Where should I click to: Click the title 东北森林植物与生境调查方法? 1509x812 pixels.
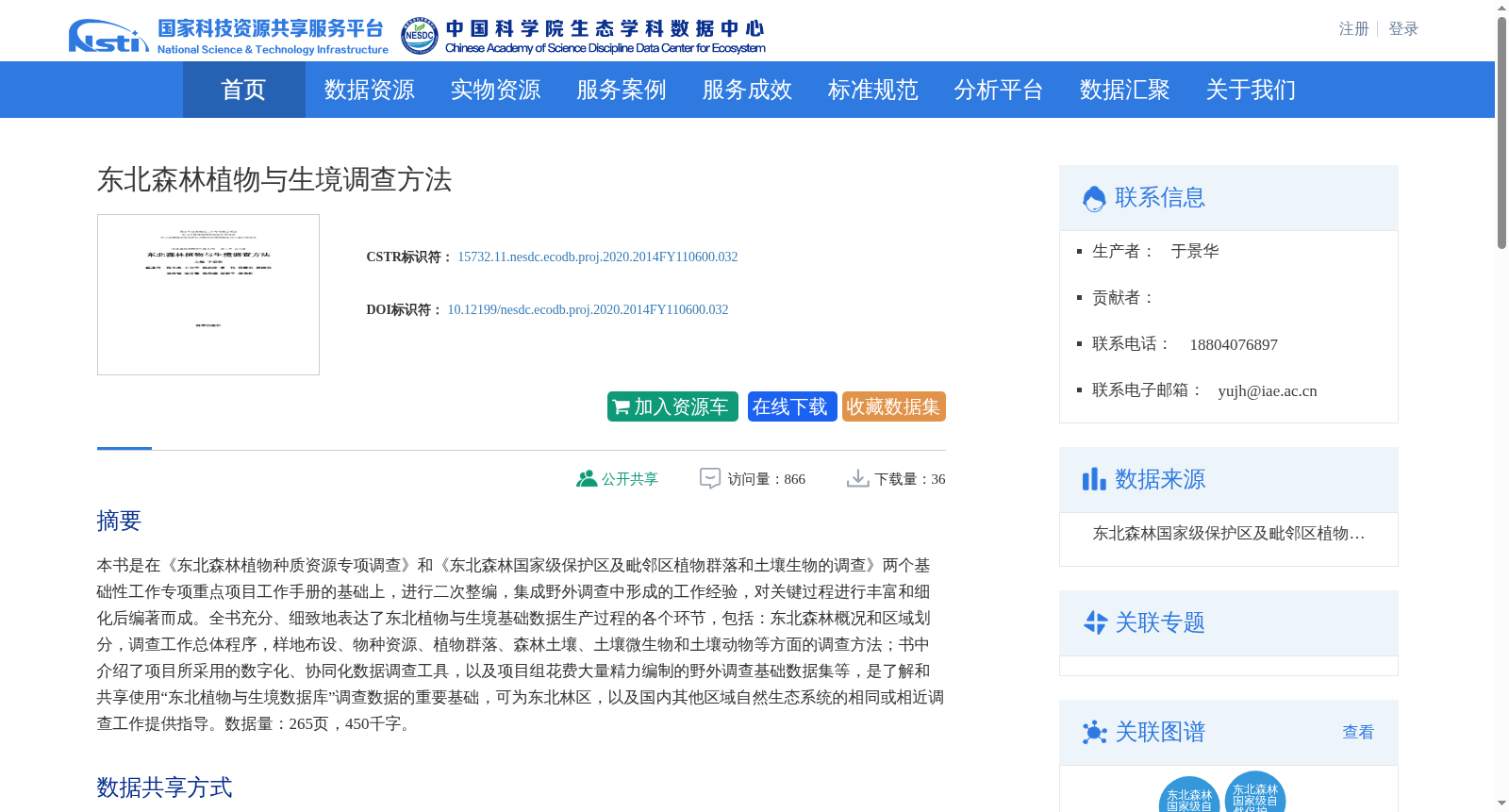pyautogui.click(x=274, y=179)
